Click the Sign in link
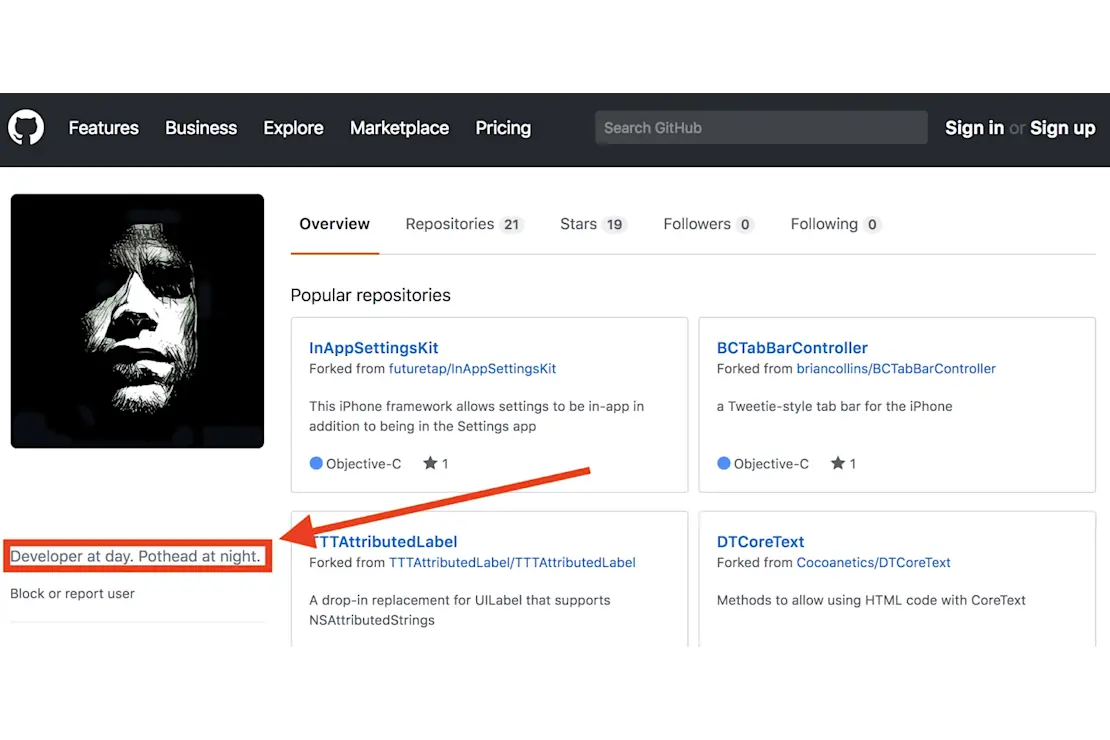Screen dimensions: 1110x740 974,128
